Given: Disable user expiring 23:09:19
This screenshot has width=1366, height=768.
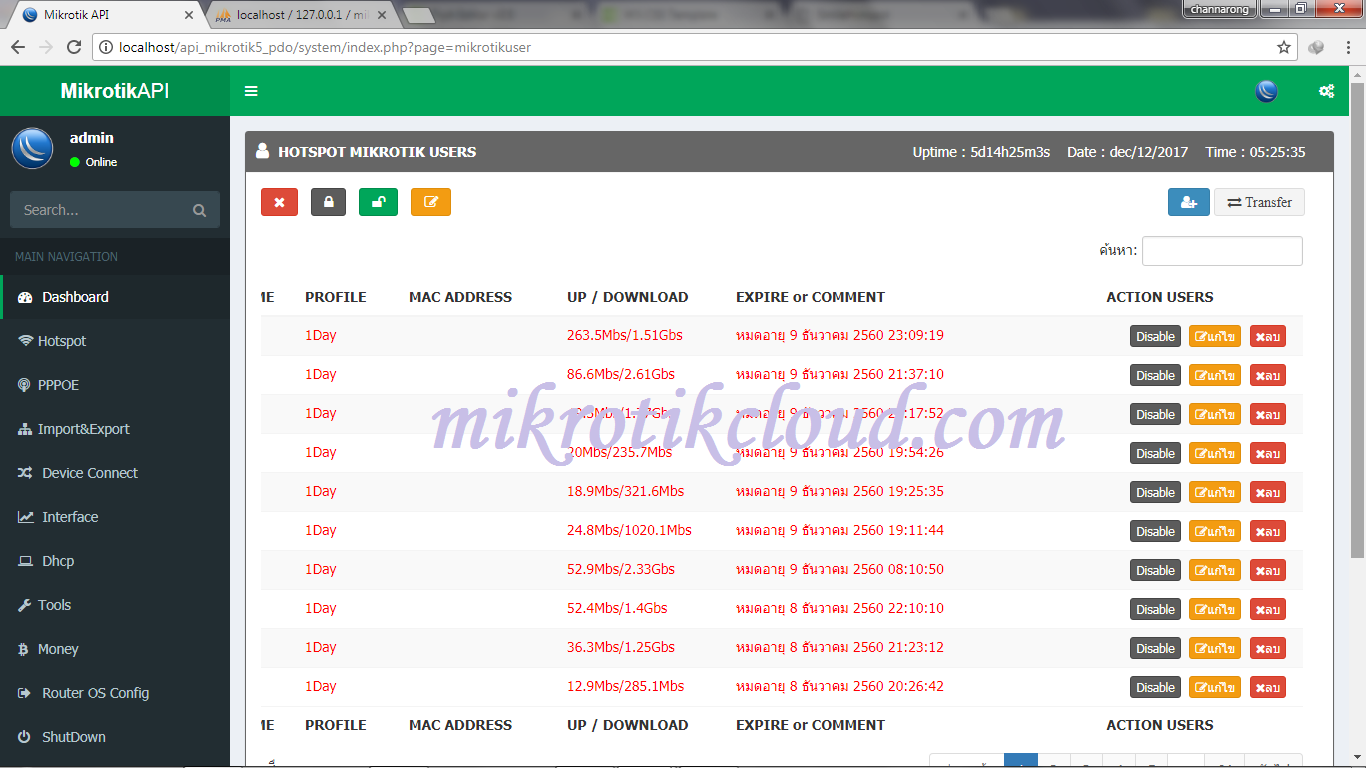Looking at the screenshot, I should click(1155, 336).
